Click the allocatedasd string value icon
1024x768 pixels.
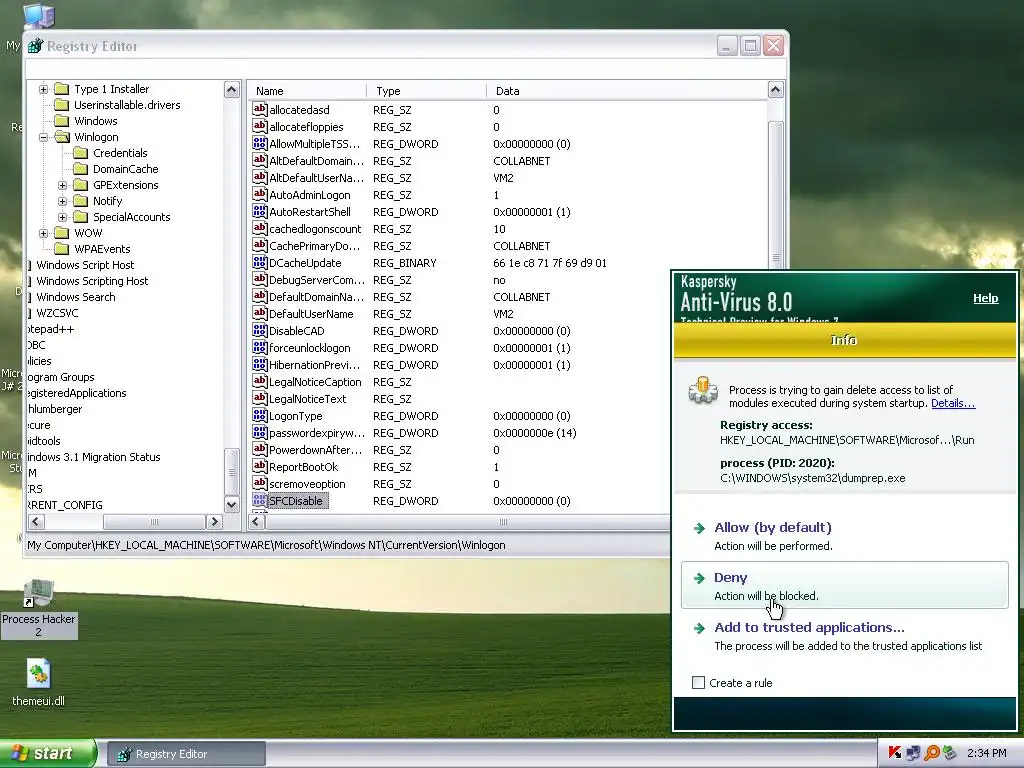coord(259,109)
